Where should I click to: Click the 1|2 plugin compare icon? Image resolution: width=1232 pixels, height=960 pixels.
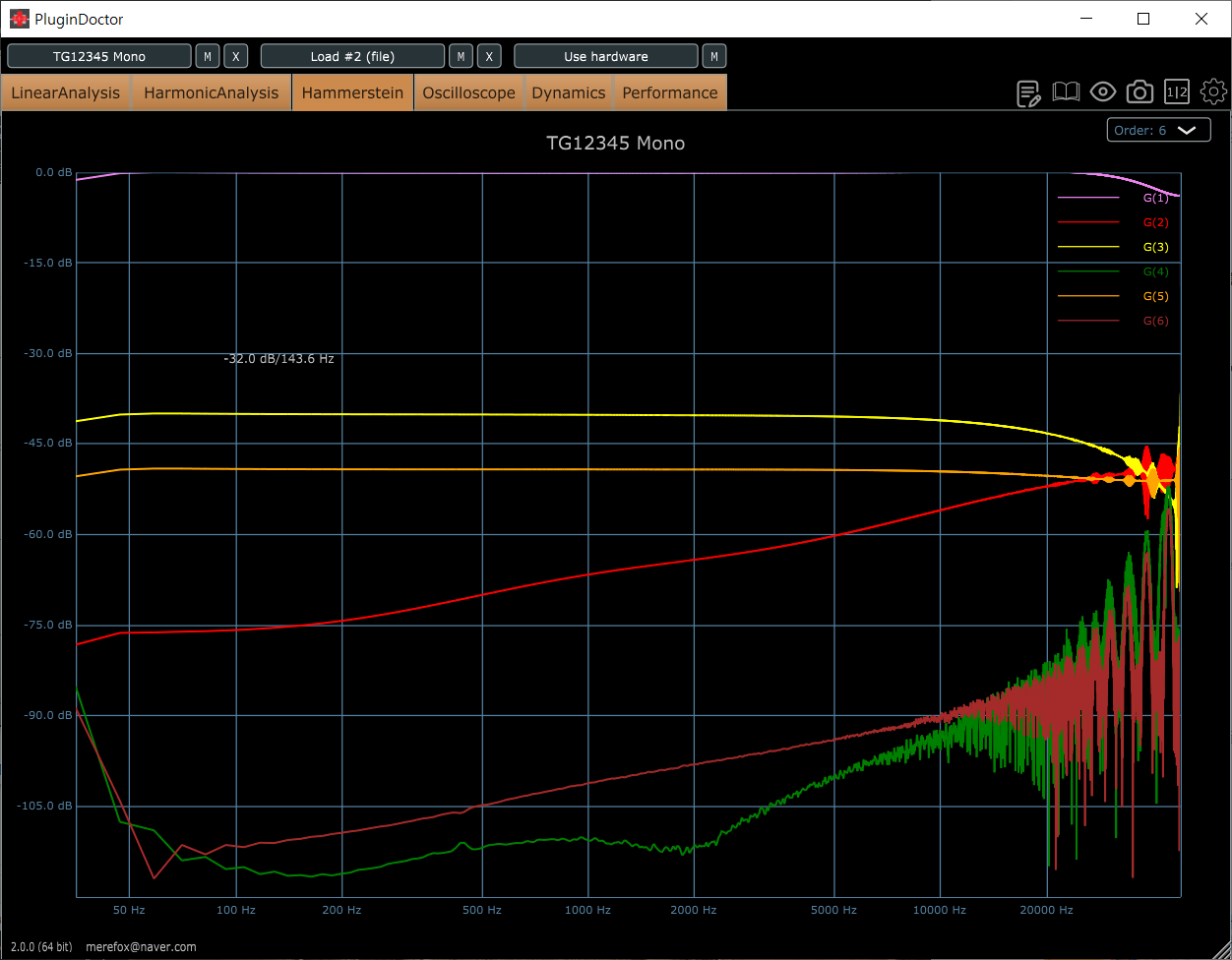pos(1177,92)
